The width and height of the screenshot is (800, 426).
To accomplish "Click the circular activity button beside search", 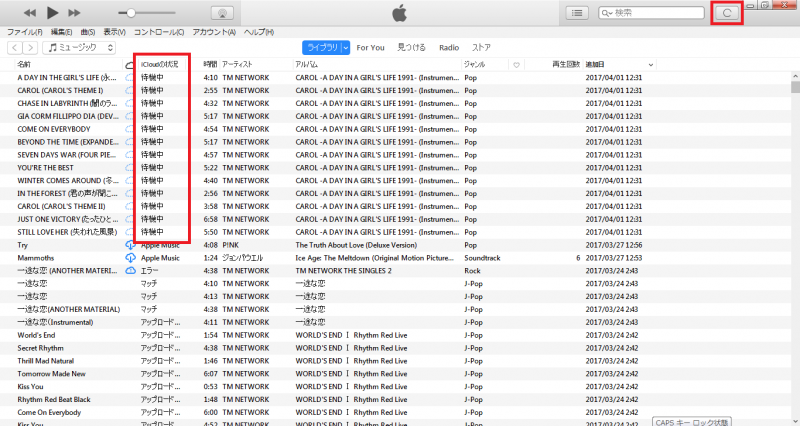I will (x=727, y=13).
